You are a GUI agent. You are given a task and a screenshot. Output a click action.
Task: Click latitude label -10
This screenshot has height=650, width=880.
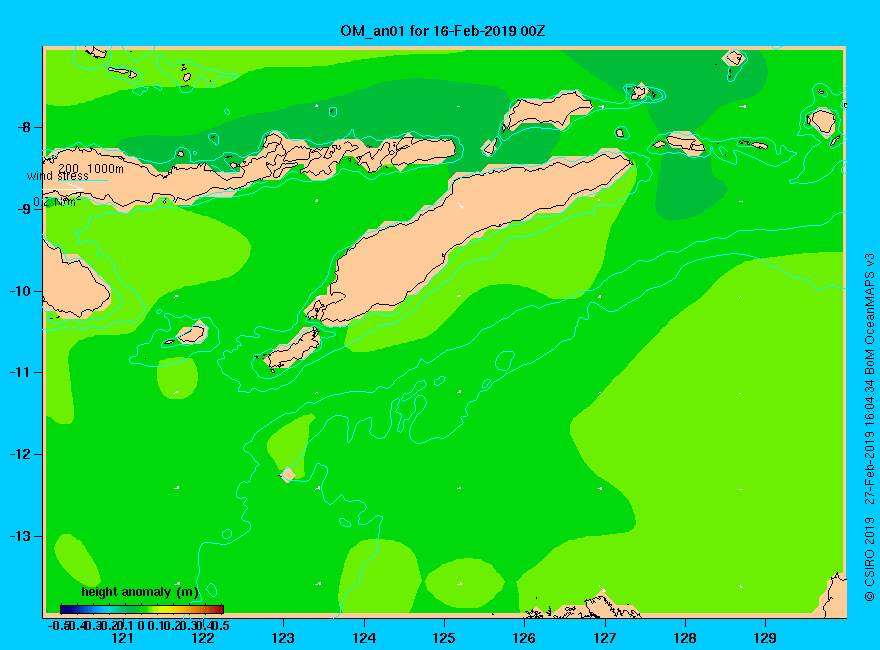pos(20,291)
